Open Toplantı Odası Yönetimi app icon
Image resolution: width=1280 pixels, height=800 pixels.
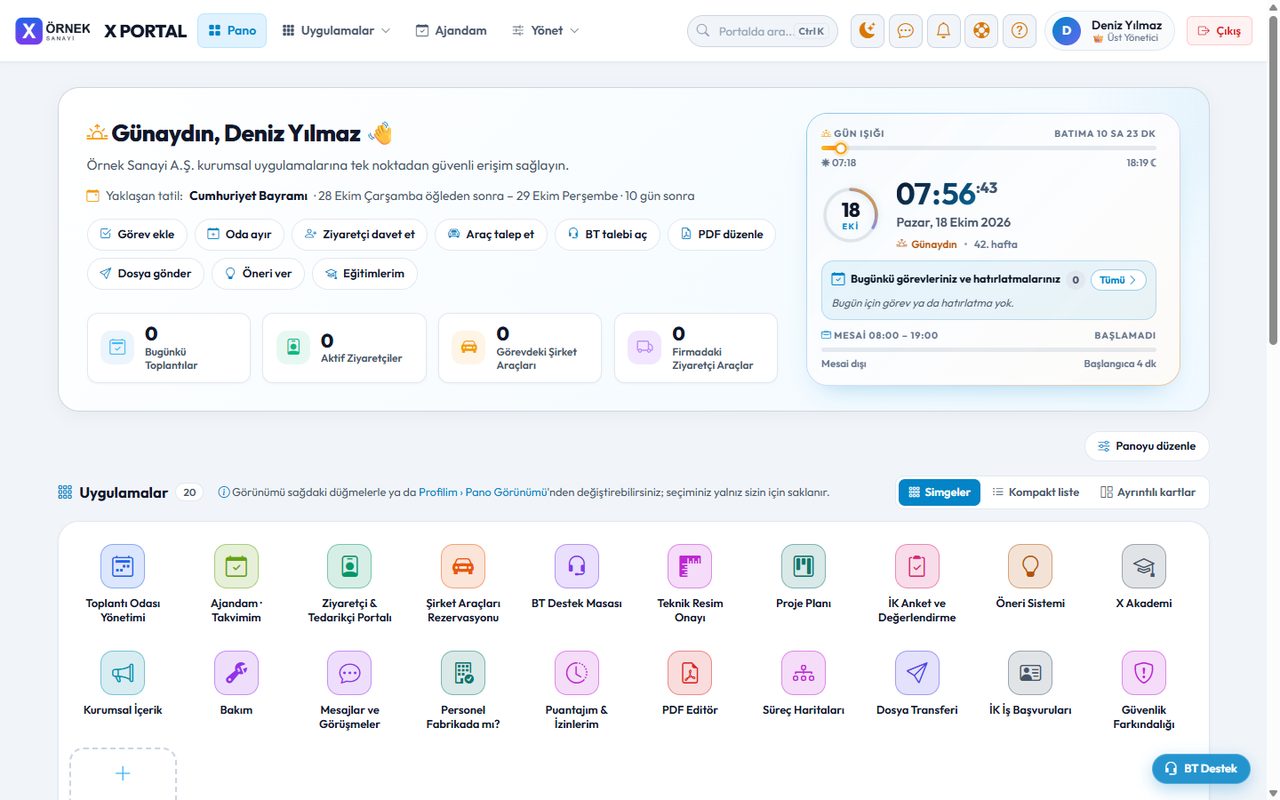(123, 566)
